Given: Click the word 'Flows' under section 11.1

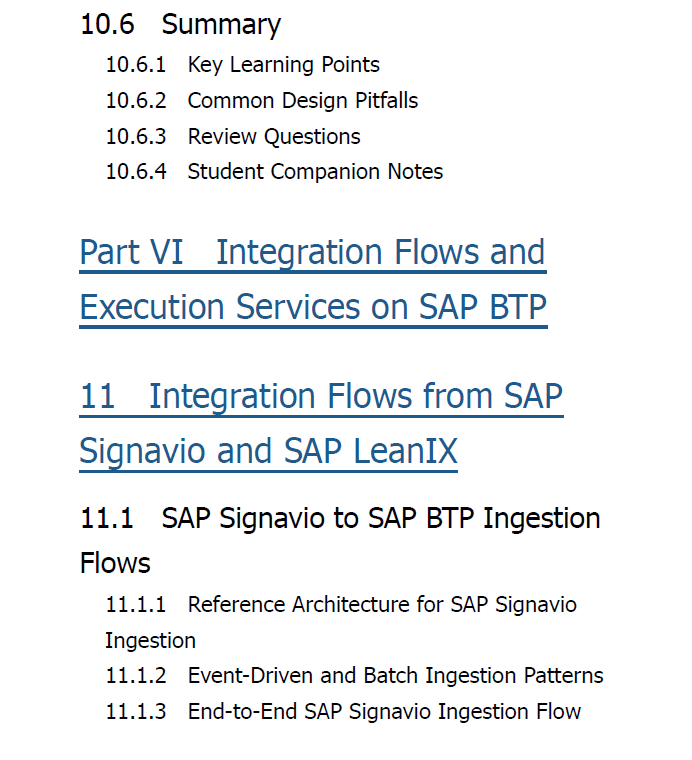Looking at the screenshot, I should pyautogui.click(x=115, y=563).
